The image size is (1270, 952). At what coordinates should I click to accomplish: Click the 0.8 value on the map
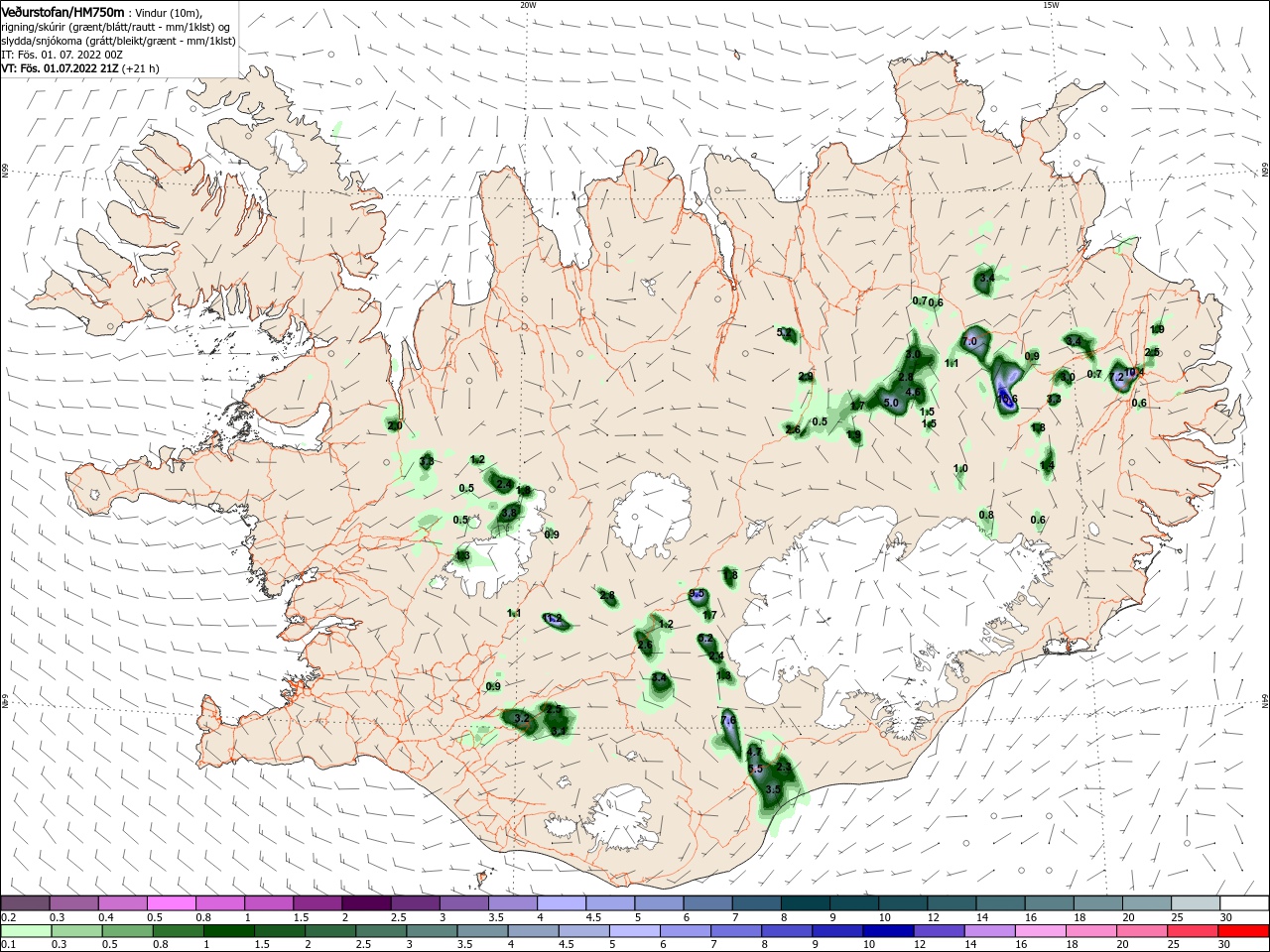(x=986, y=515)
